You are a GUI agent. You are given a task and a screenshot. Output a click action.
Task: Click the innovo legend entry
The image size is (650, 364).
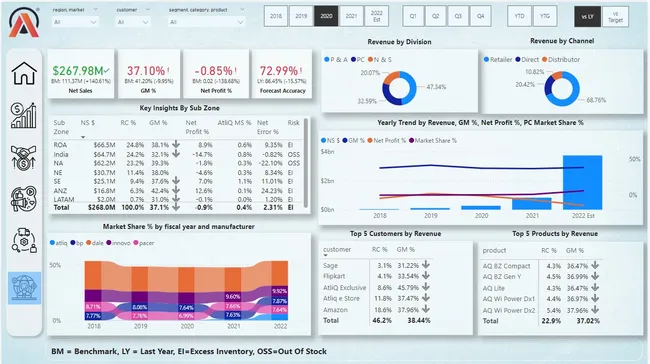click(118, 243)
